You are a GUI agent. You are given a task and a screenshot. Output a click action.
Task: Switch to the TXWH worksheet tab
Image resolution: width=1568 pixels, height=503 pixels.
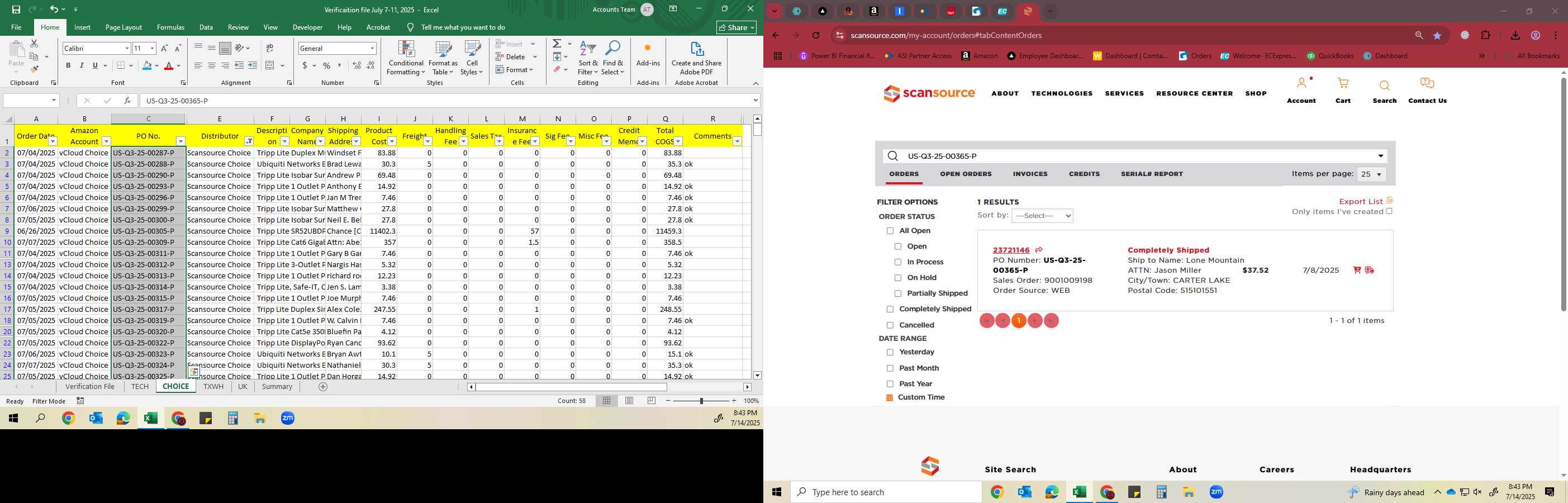pos(213,387)
